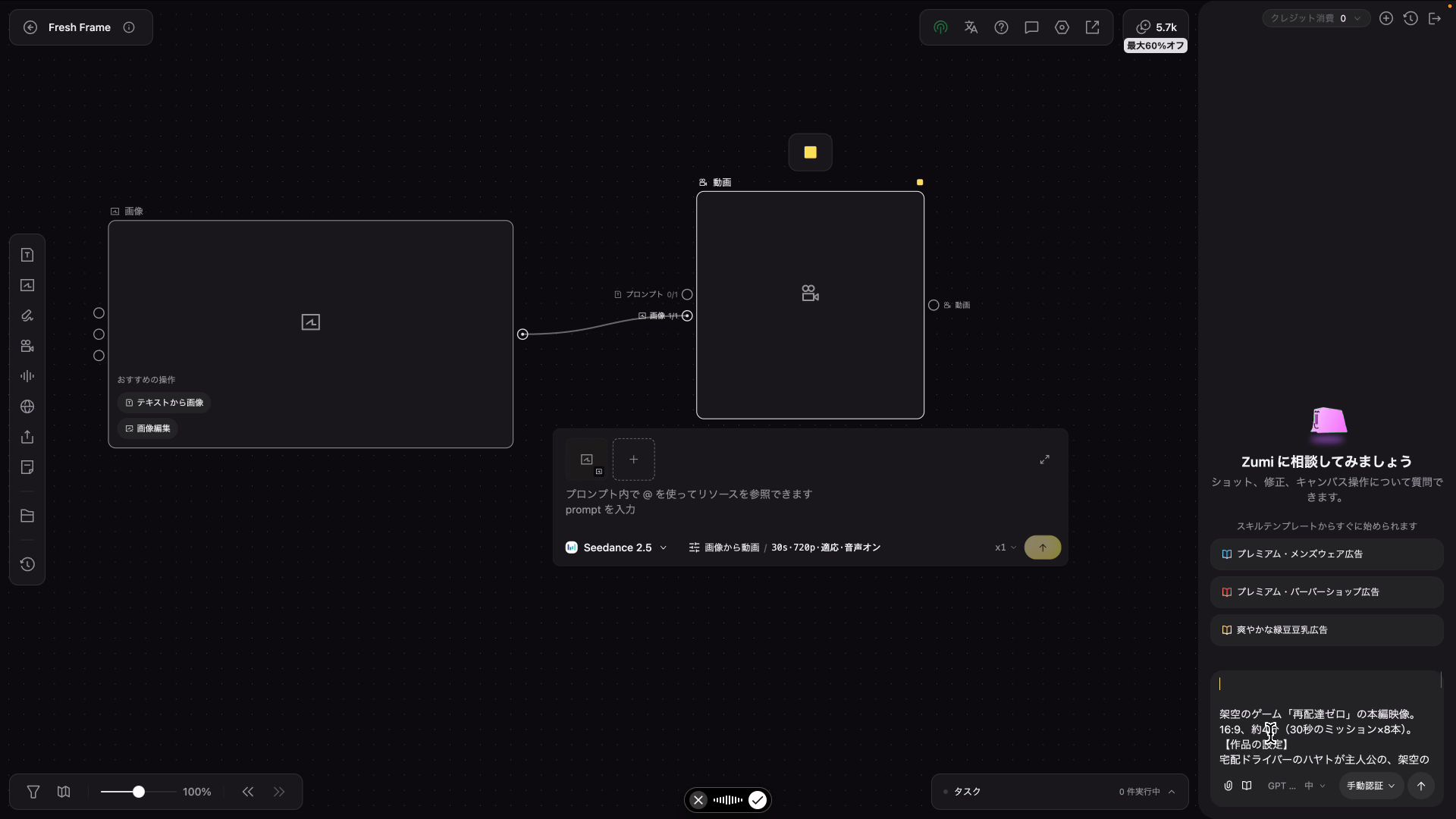The width and height of the screenshot is (1456, 819).
Task: Select the Audio waveform tool in left sidebar
Action: coord(27,376)
